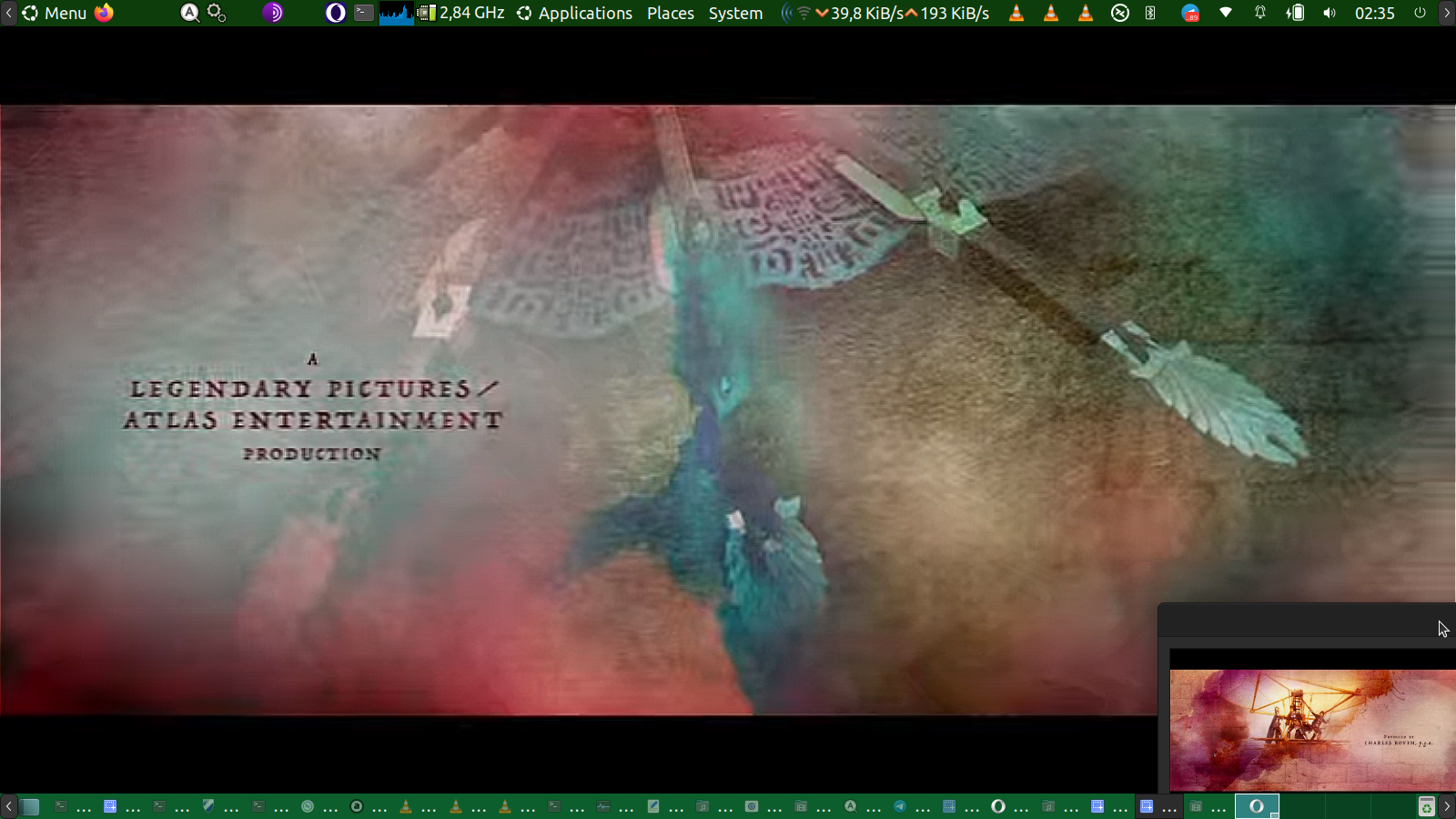Open the battery charging indicator
Image resolution: width=1456 pixels, height=819 pixels.
tap(1295, 13)
